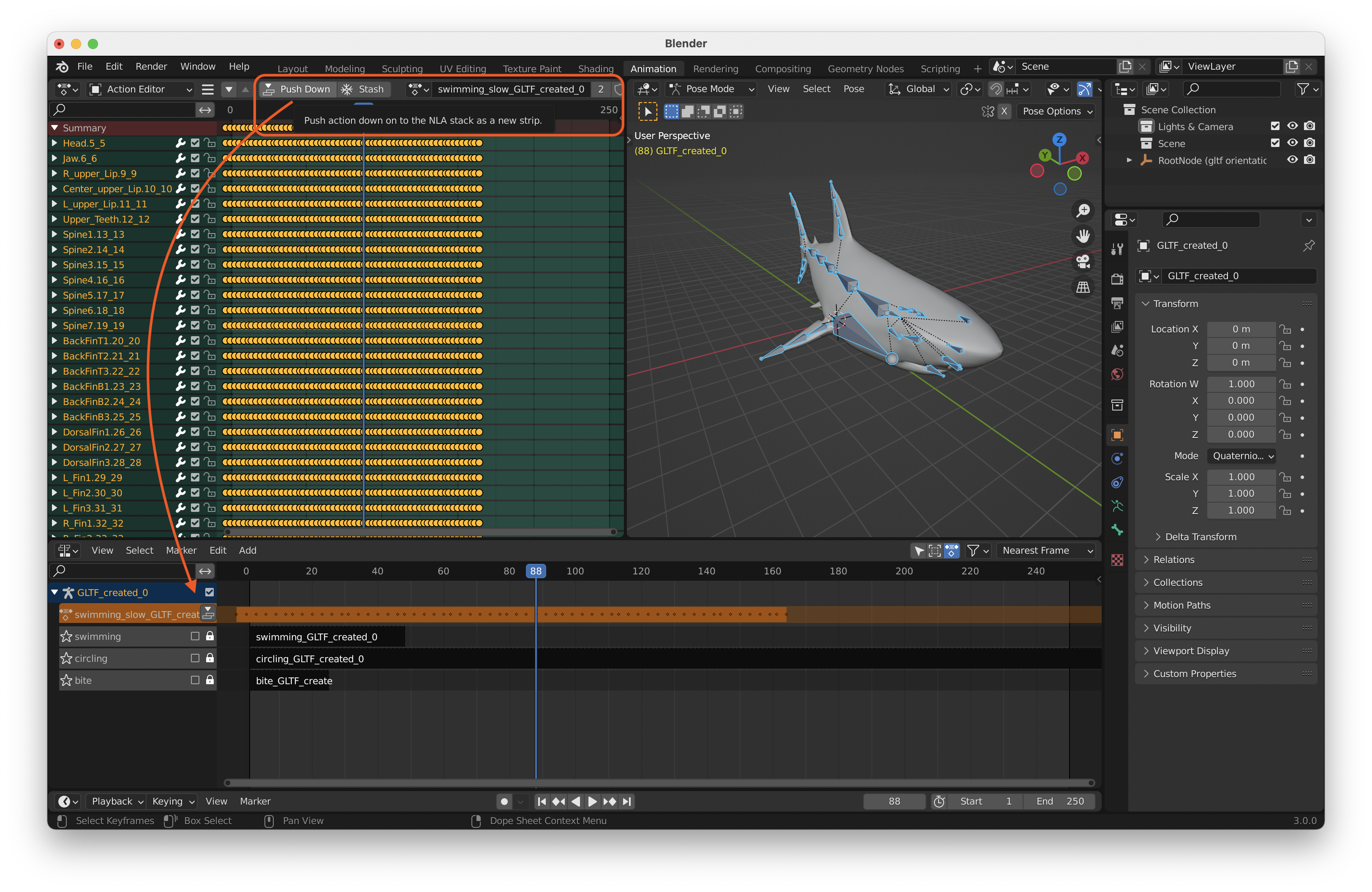Toggle X-axis mirror in pose options
Image resolution: width=1372 pixels, height=892 pixels.
coord(1004,111)
